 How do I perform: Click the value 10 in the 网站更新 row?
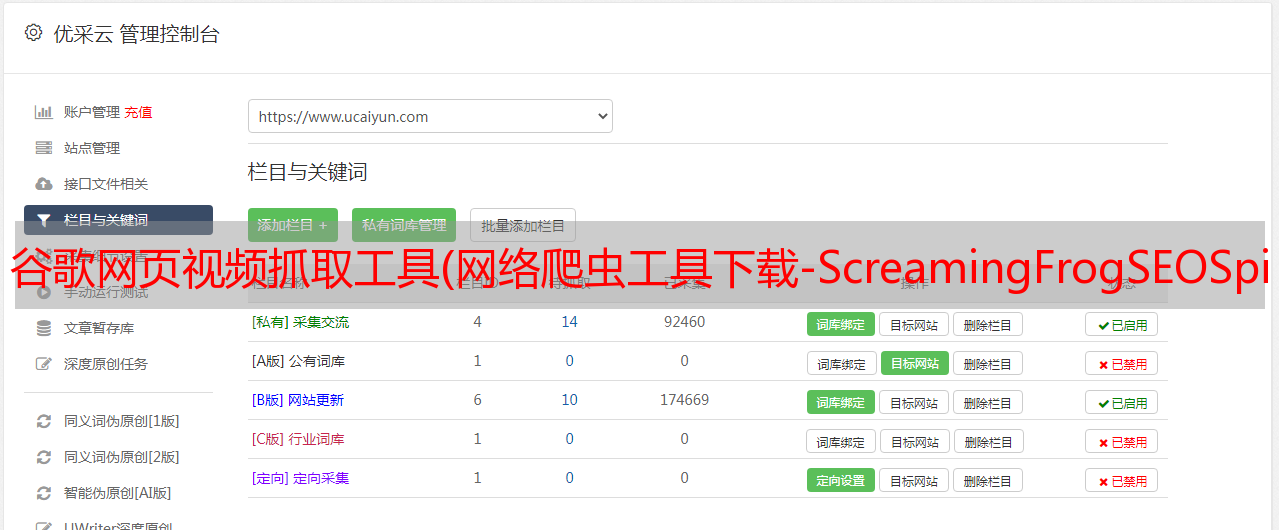pyautogui.click(x=570, y=400)
